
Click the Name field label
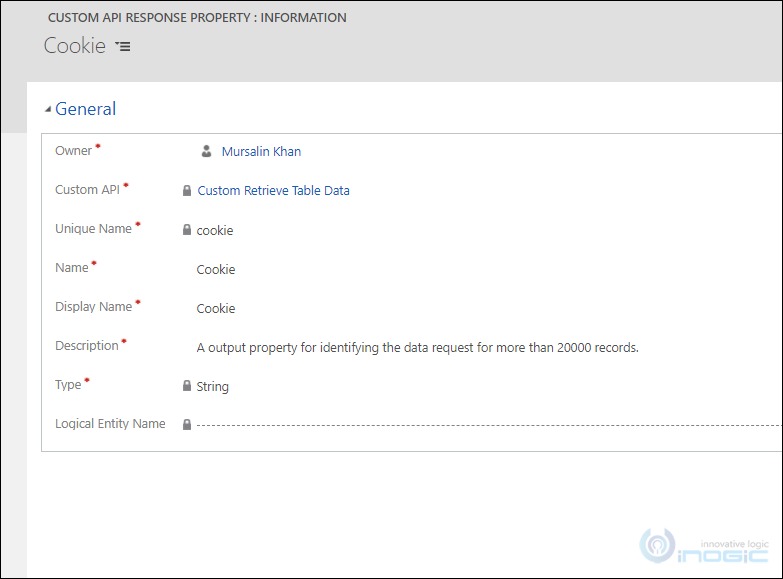pyautogui.click(x=71, y=267)
